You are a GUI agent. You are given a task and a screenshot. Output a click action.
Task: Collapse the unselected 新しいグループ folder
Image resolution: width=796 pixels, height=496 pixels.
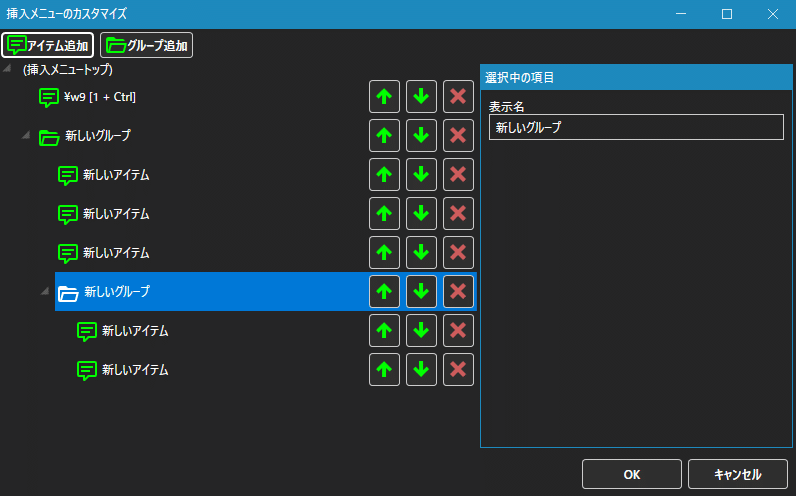[26, 135]
